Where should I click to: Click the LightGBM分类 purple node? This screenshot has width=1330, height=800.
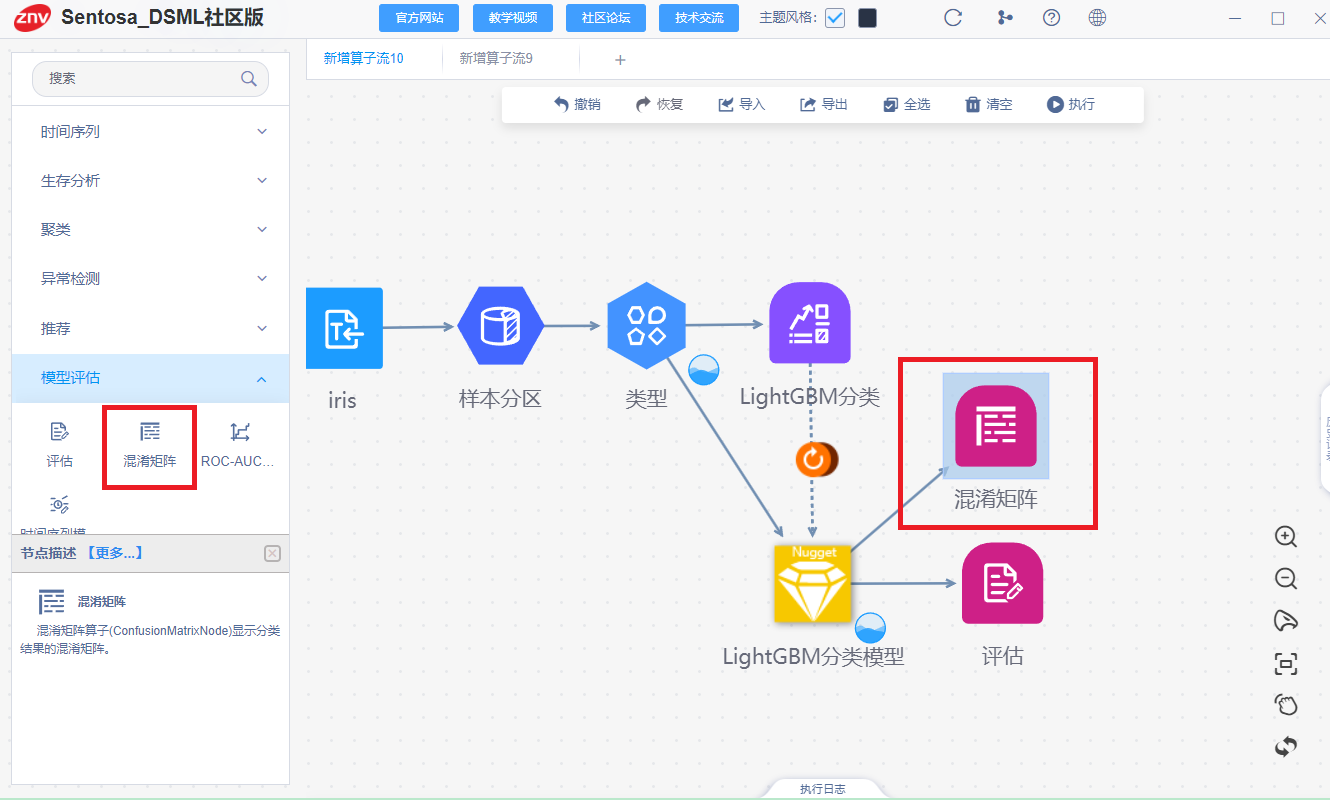(809, 322)
